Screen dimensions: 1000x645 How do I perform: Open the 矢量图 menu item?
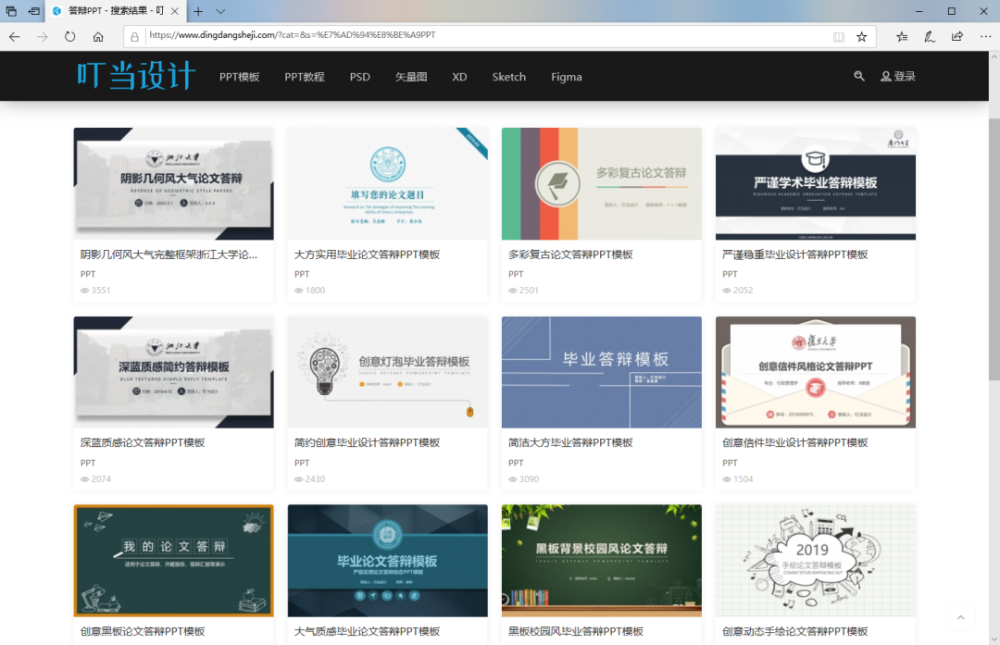[x=411, y=77]
